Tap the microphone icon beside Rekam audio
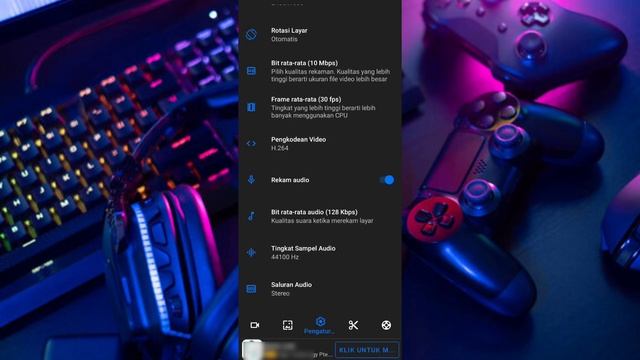 pyautogui.click(x=251, y=180)
